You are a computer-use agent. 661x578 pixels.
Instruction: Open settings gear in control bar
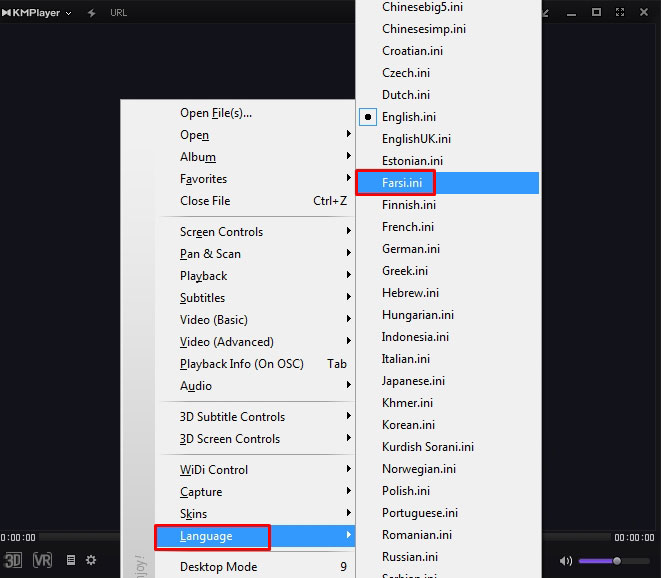point(91,560)
